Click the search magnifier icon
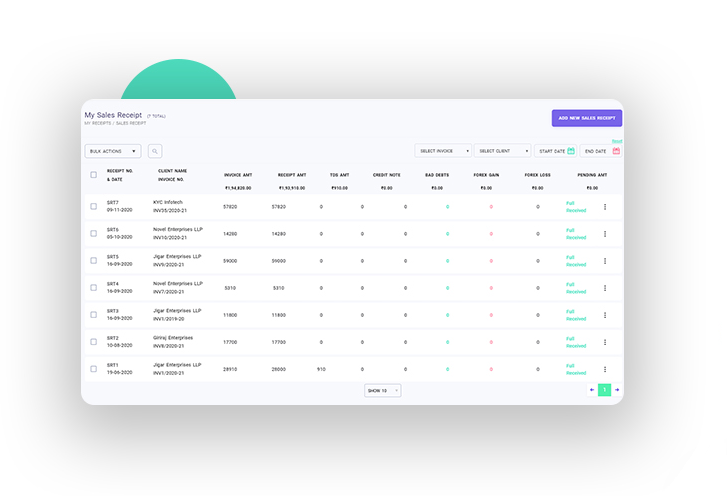The image size is (727, 496). [x=155, y=151]
